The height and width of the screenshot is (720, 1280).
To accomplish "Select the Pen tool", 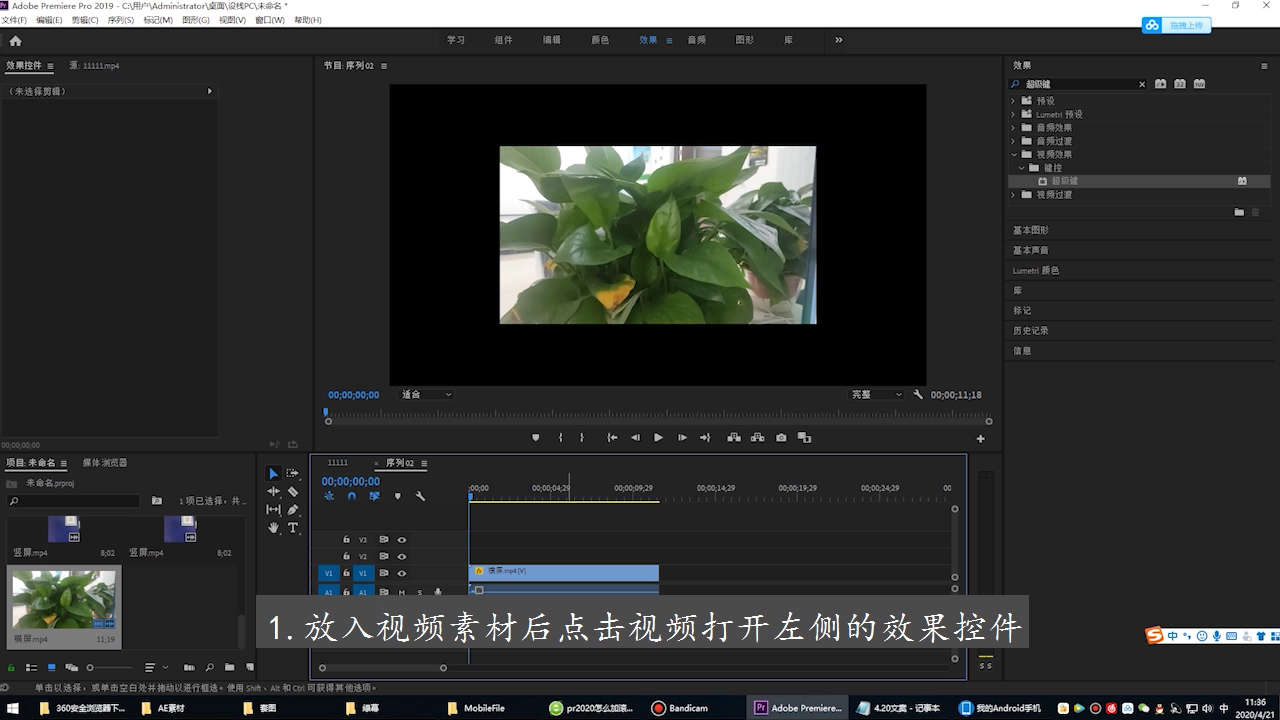I will coord(293,509).
